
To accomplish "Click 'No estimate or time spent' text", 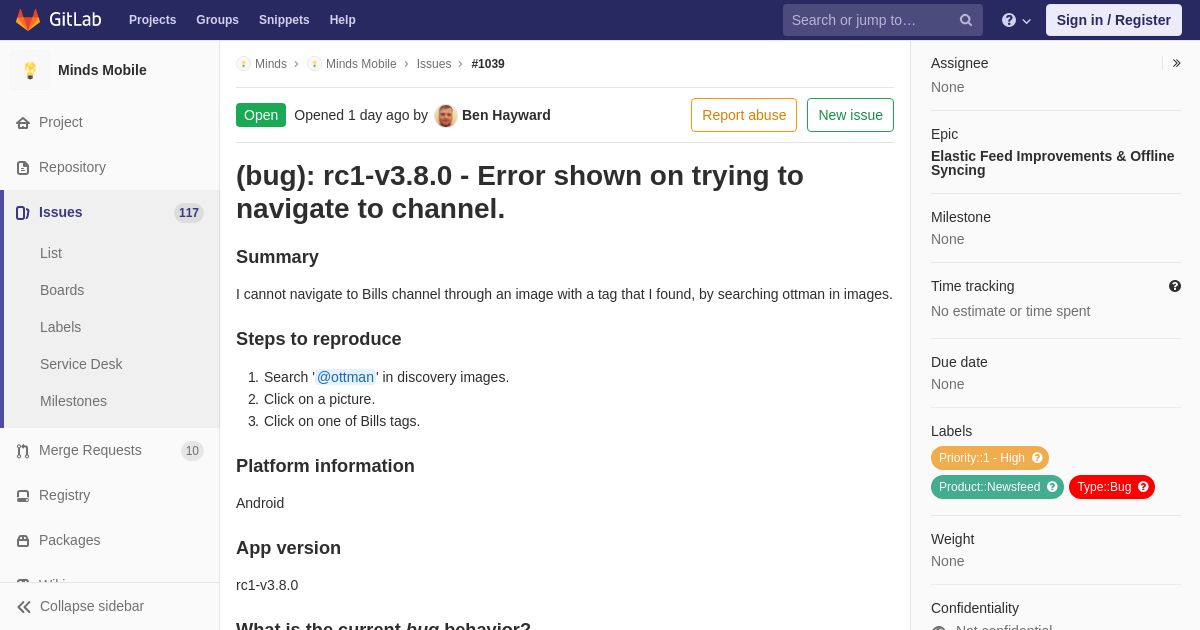I will (x=1010, y=311).
